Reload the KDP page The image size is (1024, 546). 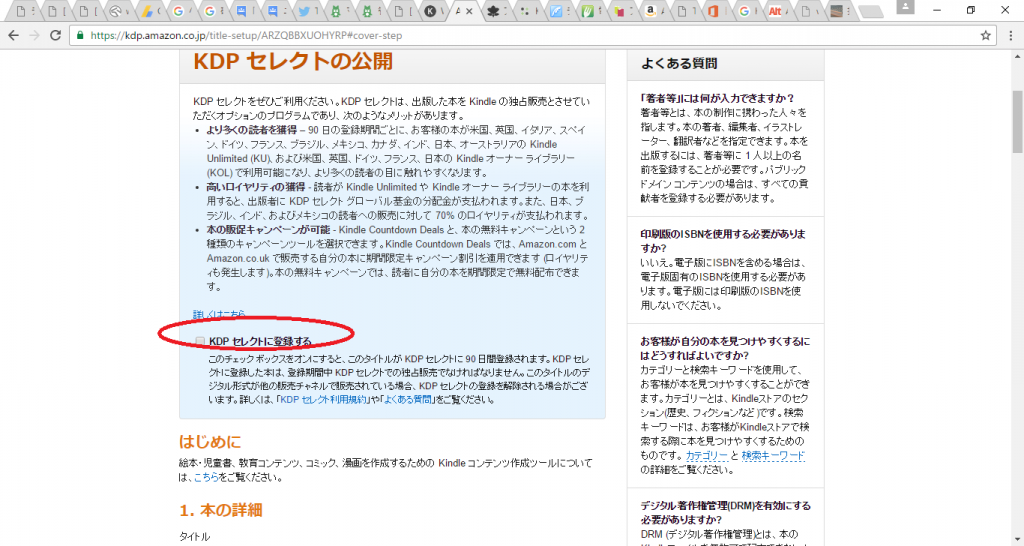[x=56, y=36]
